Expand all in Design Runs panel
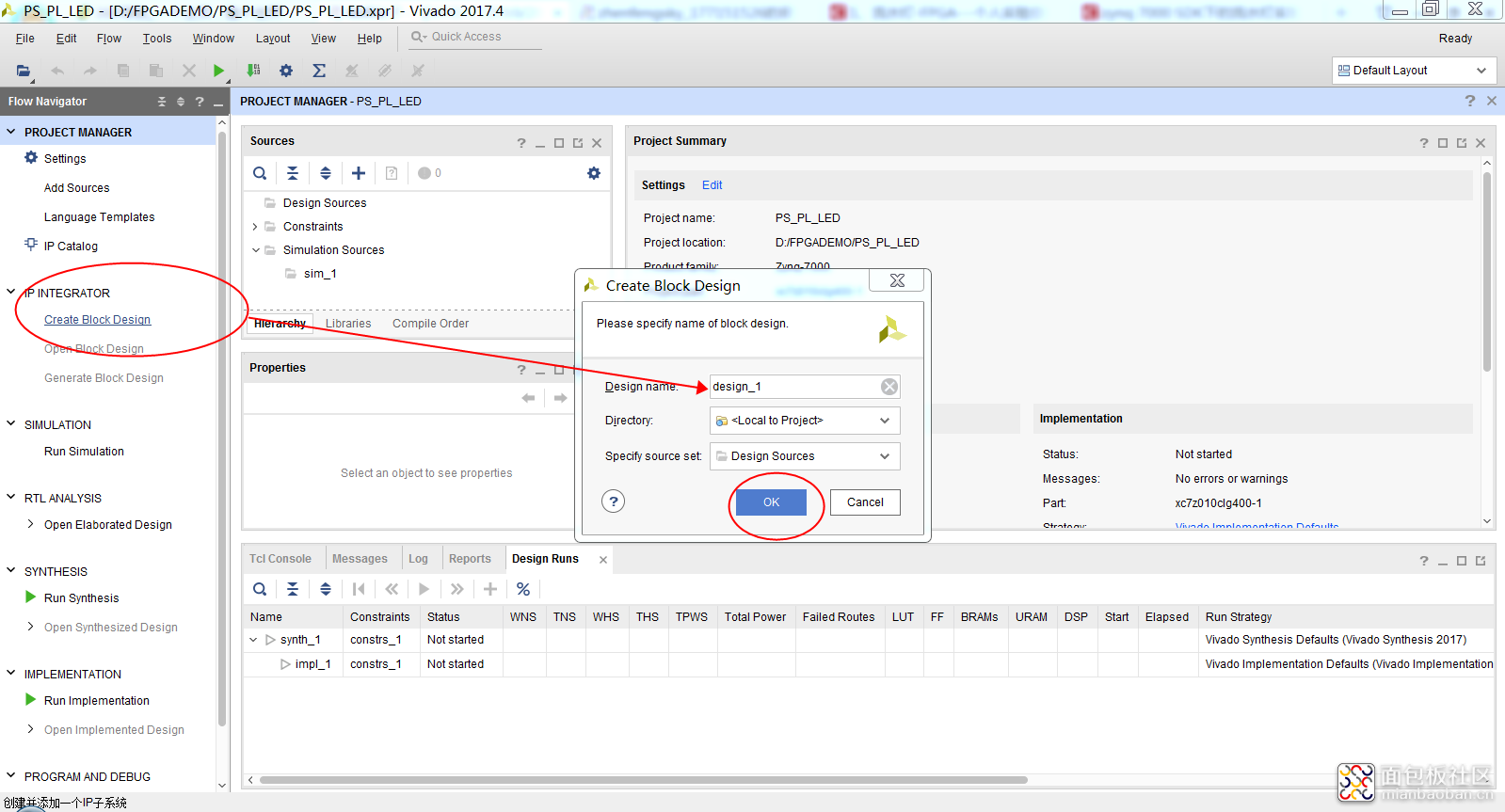The height and width of the screenshot is (812, 1505). click(326, 589)
